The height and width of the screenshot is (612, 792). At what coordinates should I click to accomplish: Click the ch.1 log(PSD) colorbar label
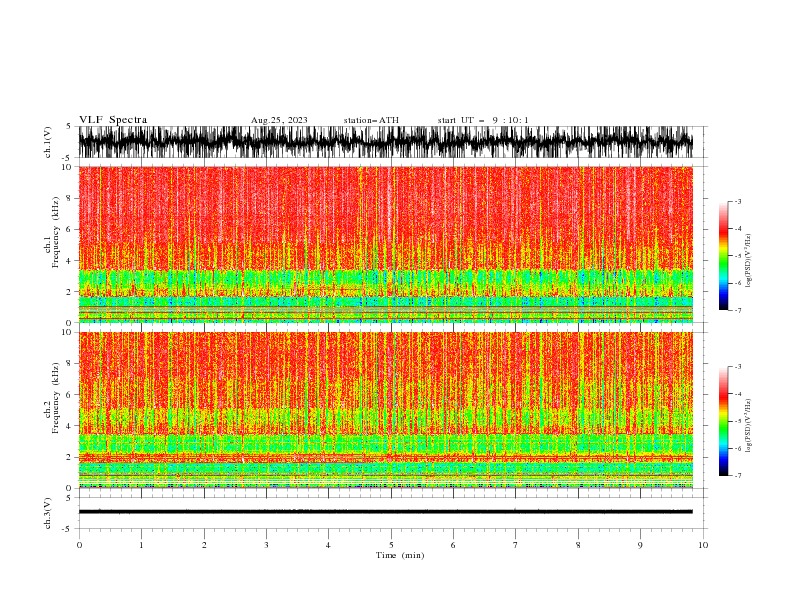click(x=748, y=261)
